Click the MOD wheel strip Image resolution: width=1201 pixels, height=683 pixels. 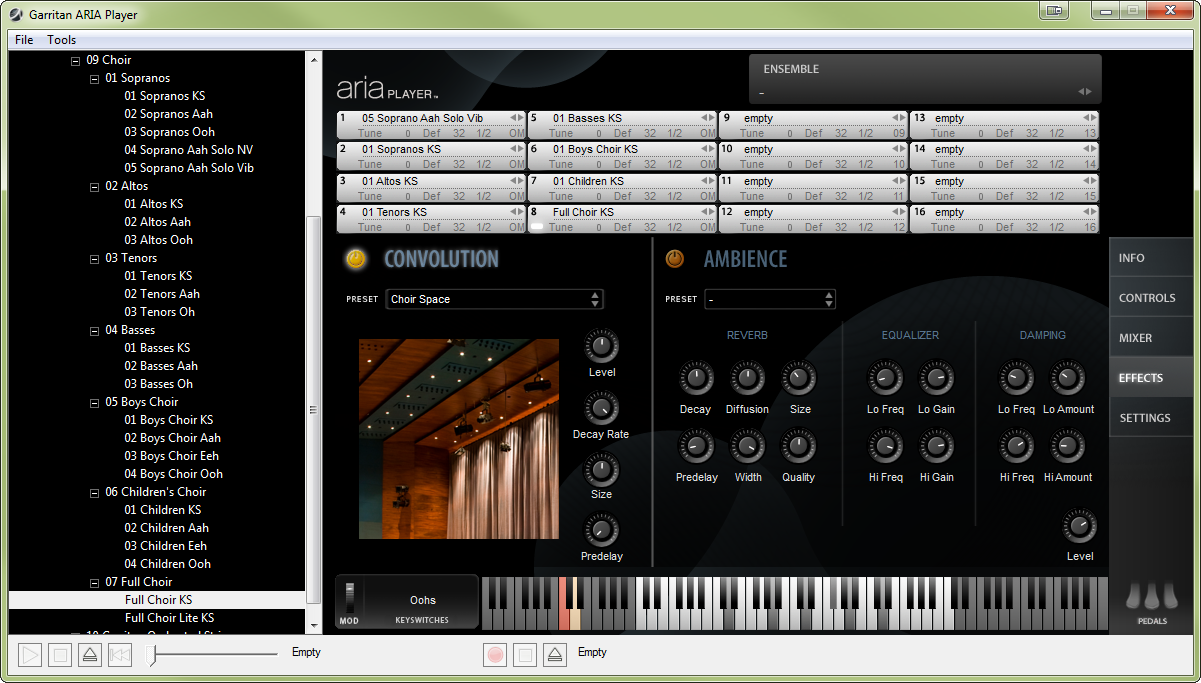pos(349,598)
